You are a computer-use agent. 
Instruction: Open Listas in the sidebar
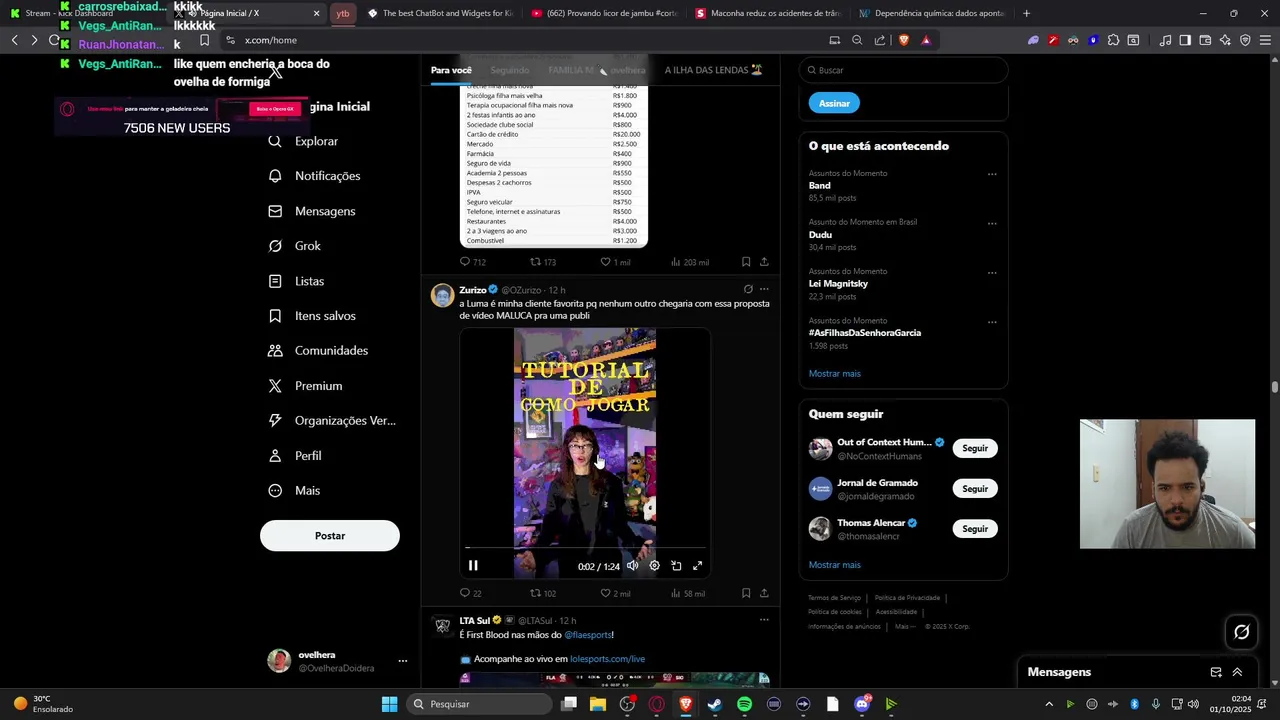pos(296,281)
